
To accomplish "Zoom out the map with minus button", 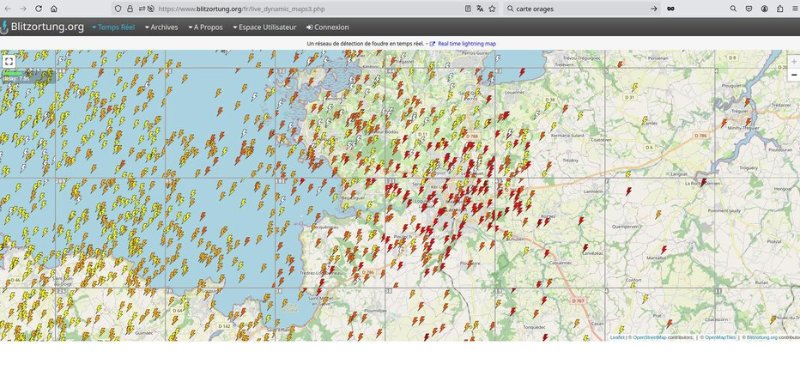I will point(794,75).
